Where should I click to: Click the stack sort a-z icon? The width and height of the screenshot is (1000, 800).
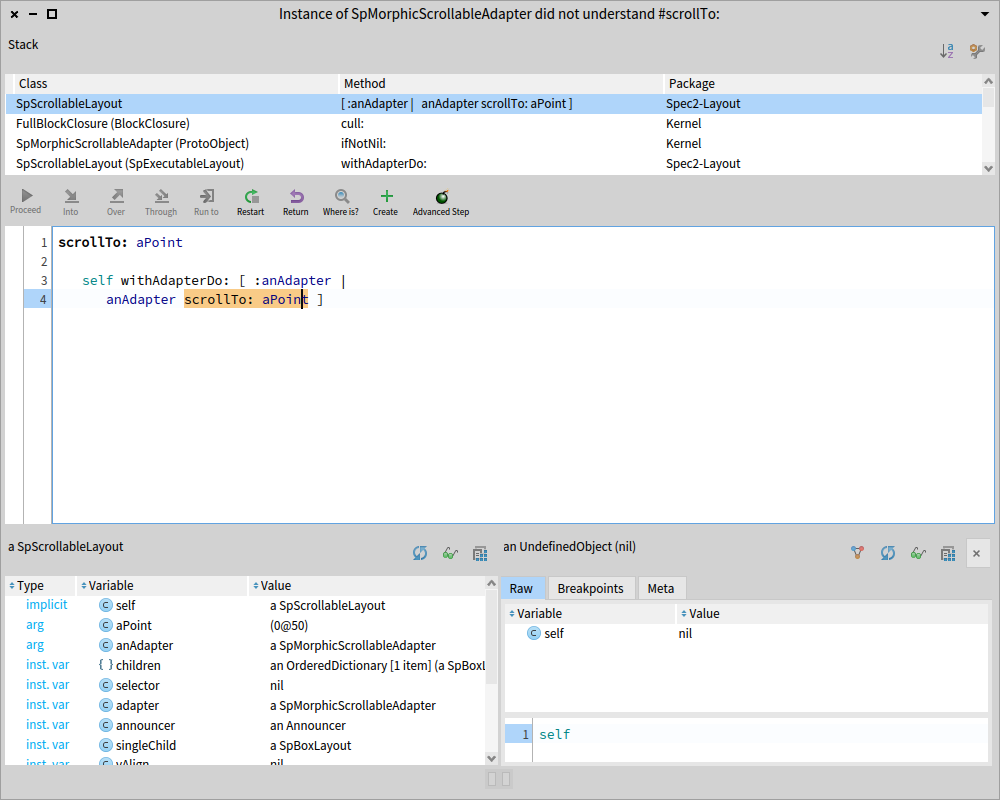tap(947, 51)
